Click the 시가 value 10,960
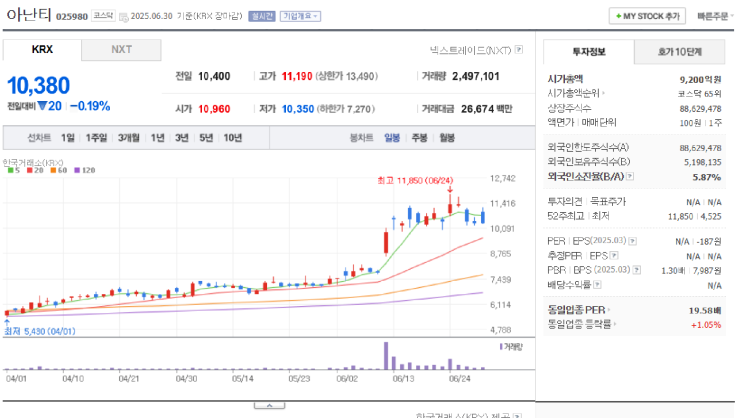Image resolution: width=743 pixels, height=418 pixels. 214,109
